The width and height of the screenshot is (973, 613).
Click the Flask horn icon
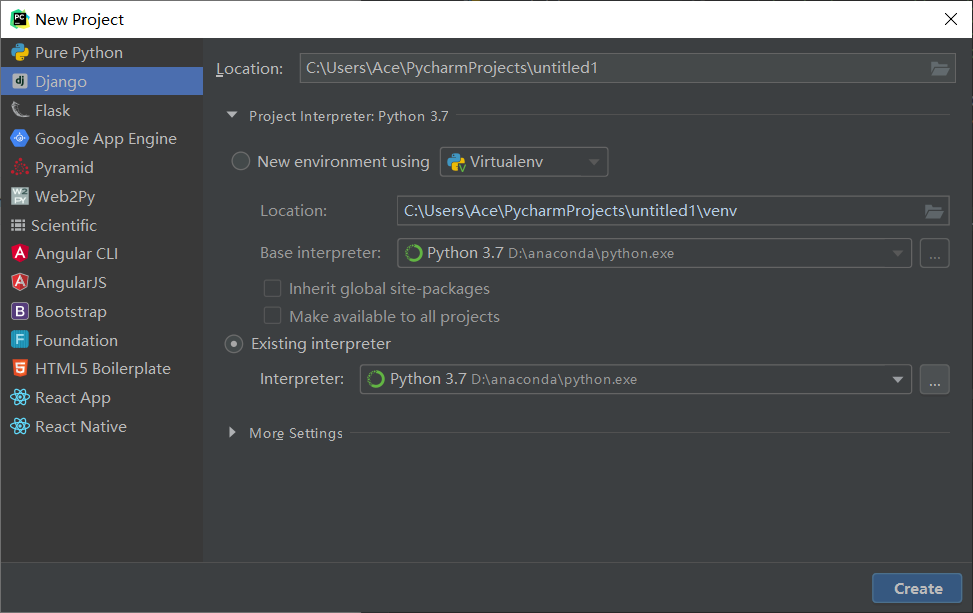tap(20, 110)
